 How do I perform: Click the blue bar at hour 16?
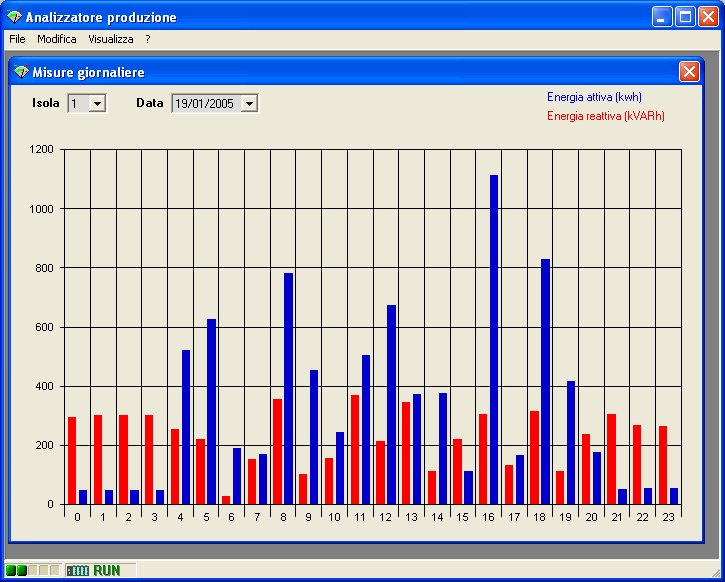[x=494, y=339]
